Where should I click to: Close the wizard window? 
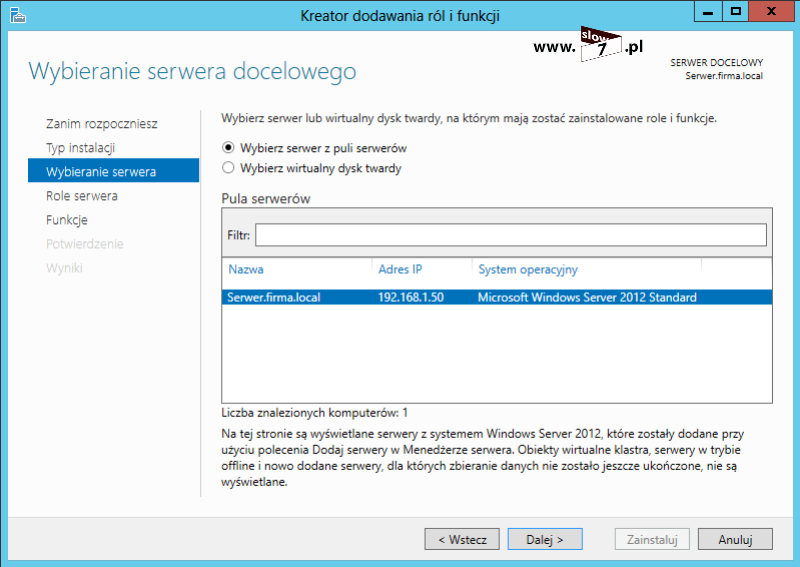[x=771, y=11]
